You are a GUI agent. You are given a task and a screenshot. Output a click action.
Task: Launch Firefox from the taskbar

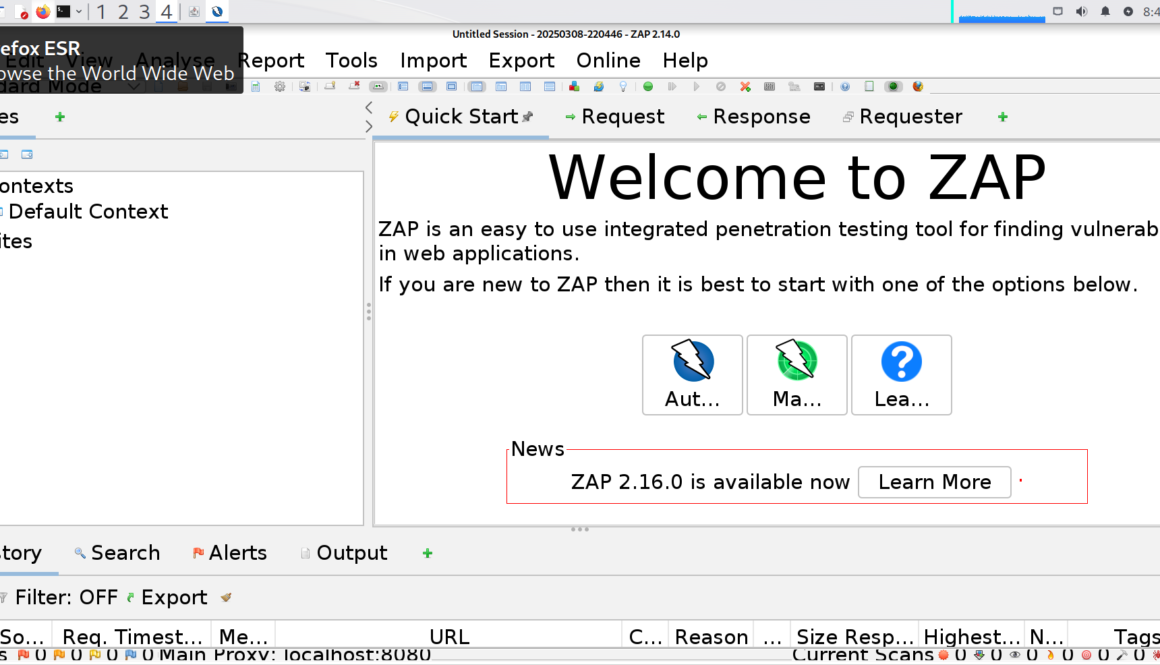tap(43, 11)
